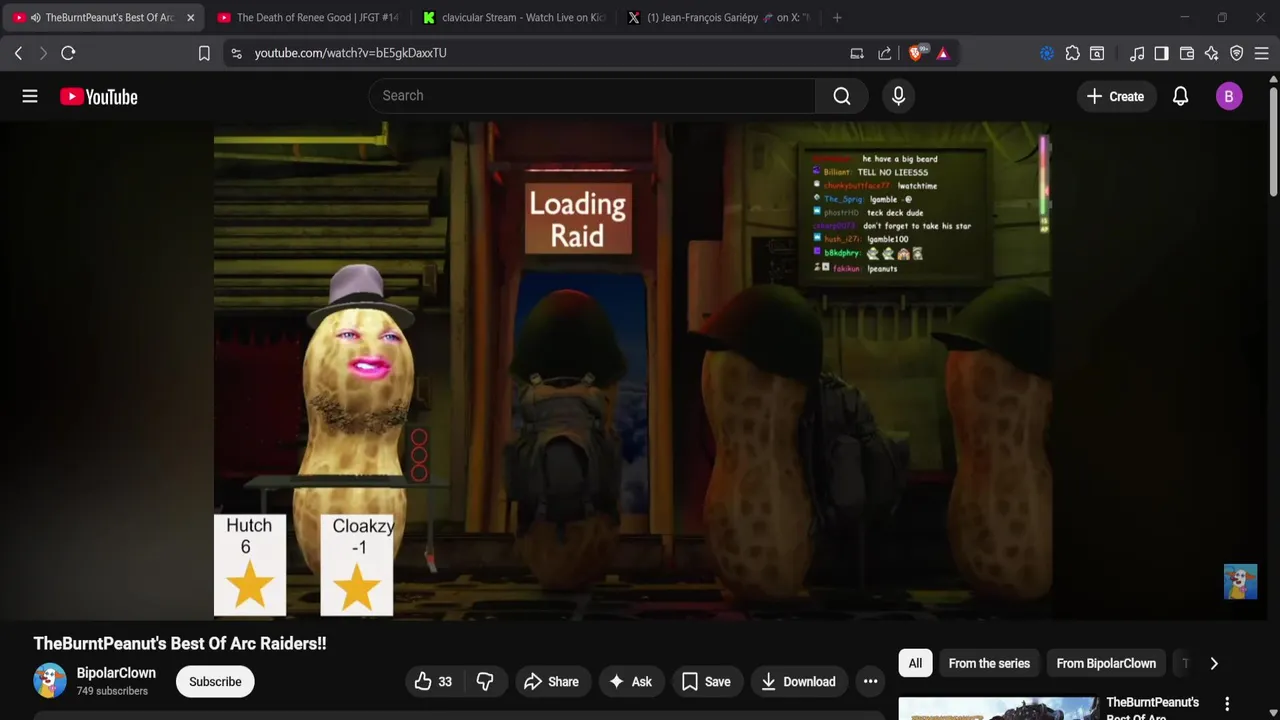Click the video player to pause
Image resolution: width=1280 pixels, height=720 pixels.
click(x=632, y=370)
